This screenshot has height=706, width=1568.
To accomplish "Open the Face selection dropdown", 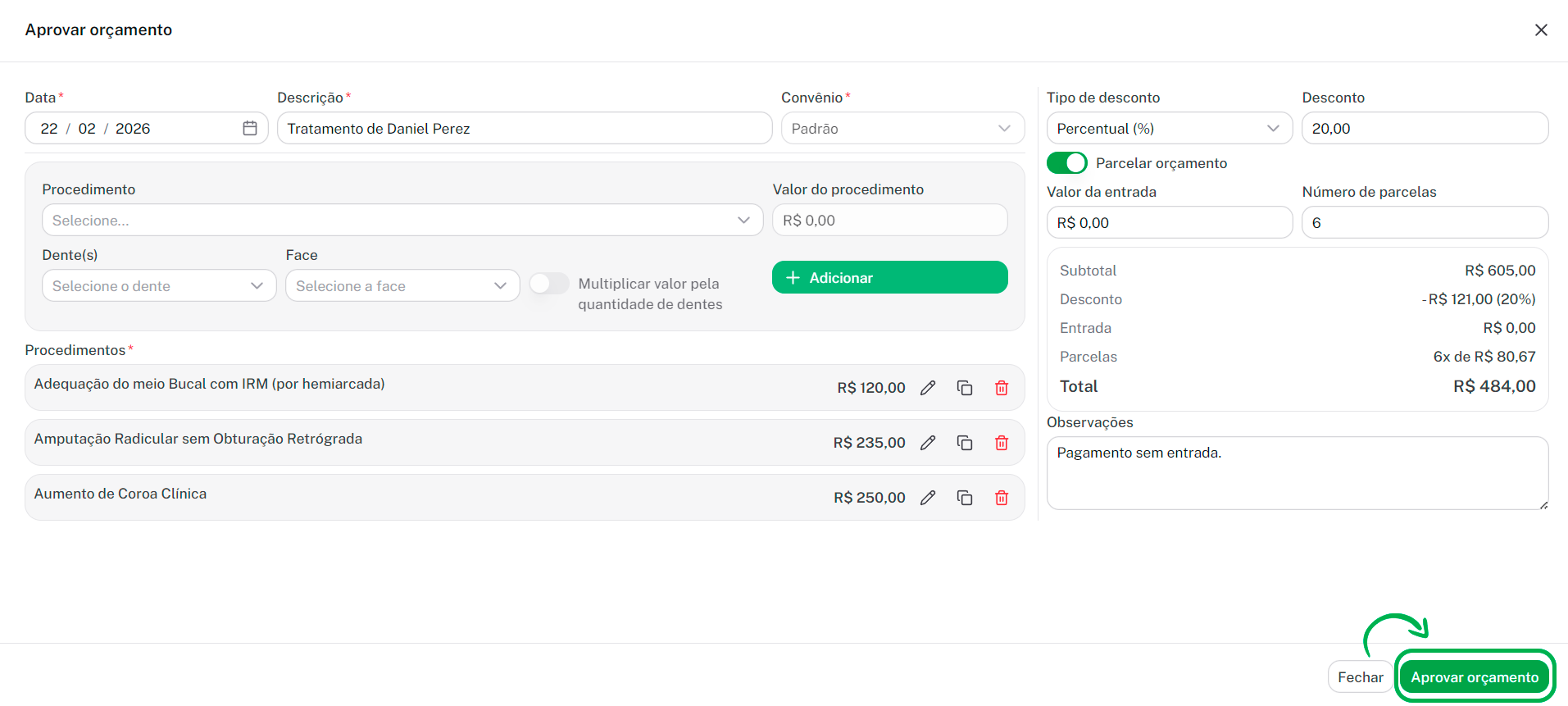I will [402, 286].
